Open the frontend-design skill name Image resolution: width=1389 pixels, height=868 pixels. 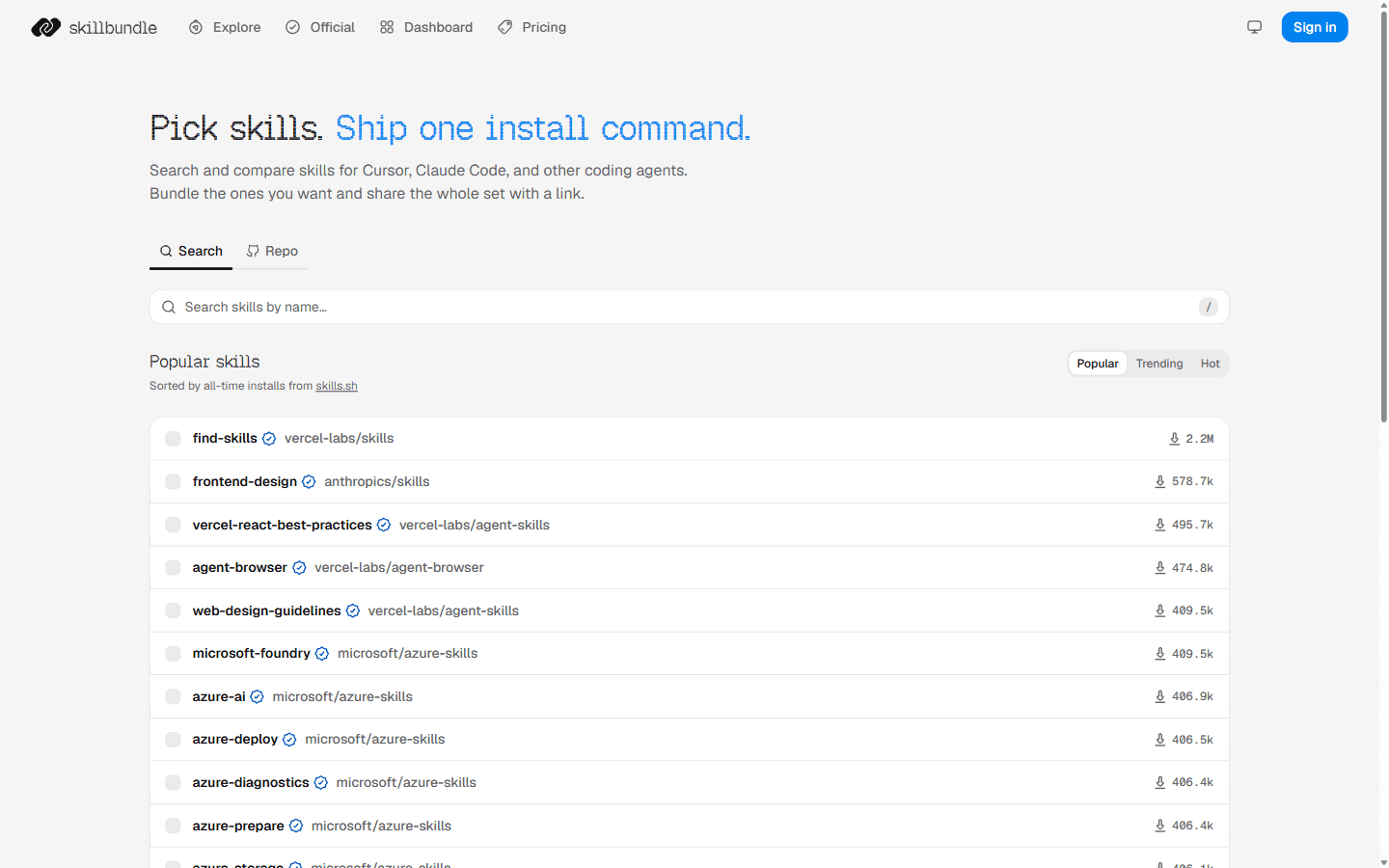(245, 481)
